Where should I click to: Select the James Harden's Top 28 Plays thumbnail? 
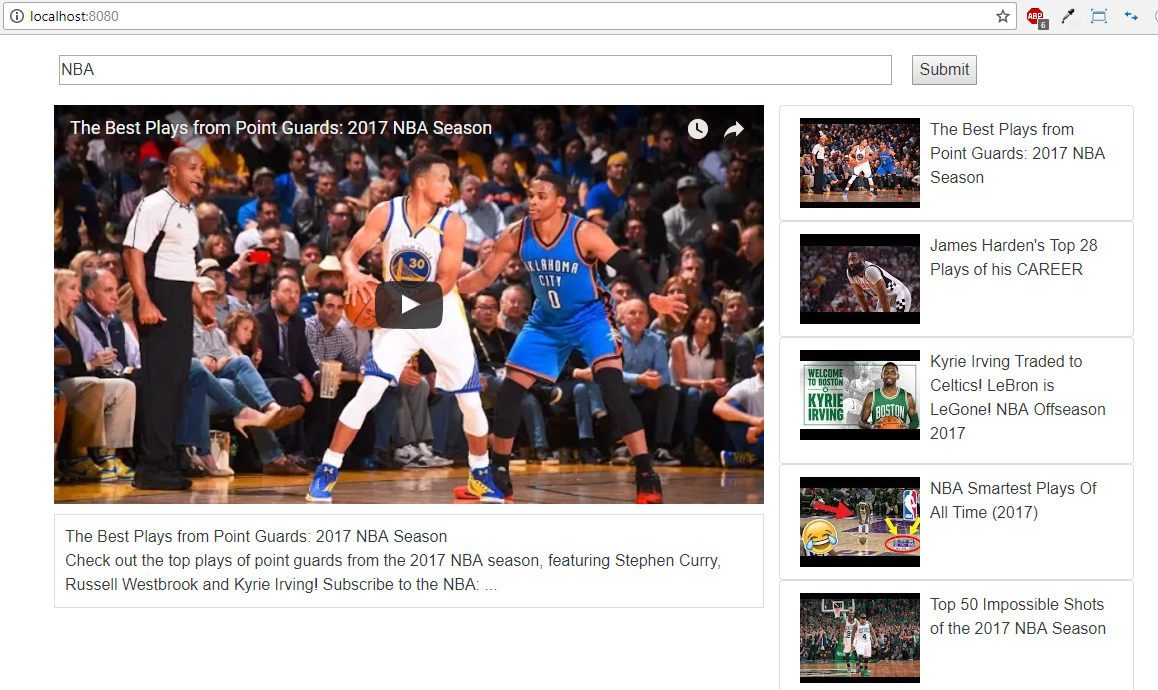860,279
